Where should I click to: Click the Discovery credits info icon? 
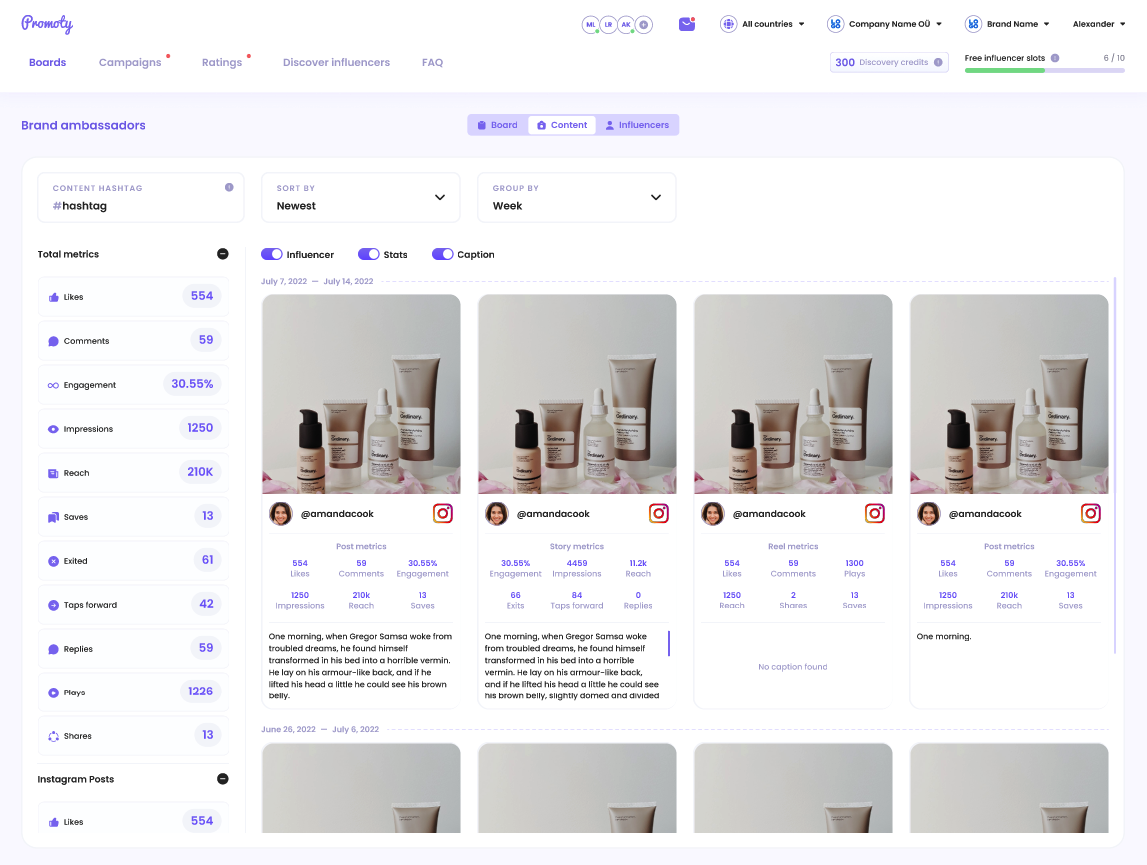(x=938, y=62)
